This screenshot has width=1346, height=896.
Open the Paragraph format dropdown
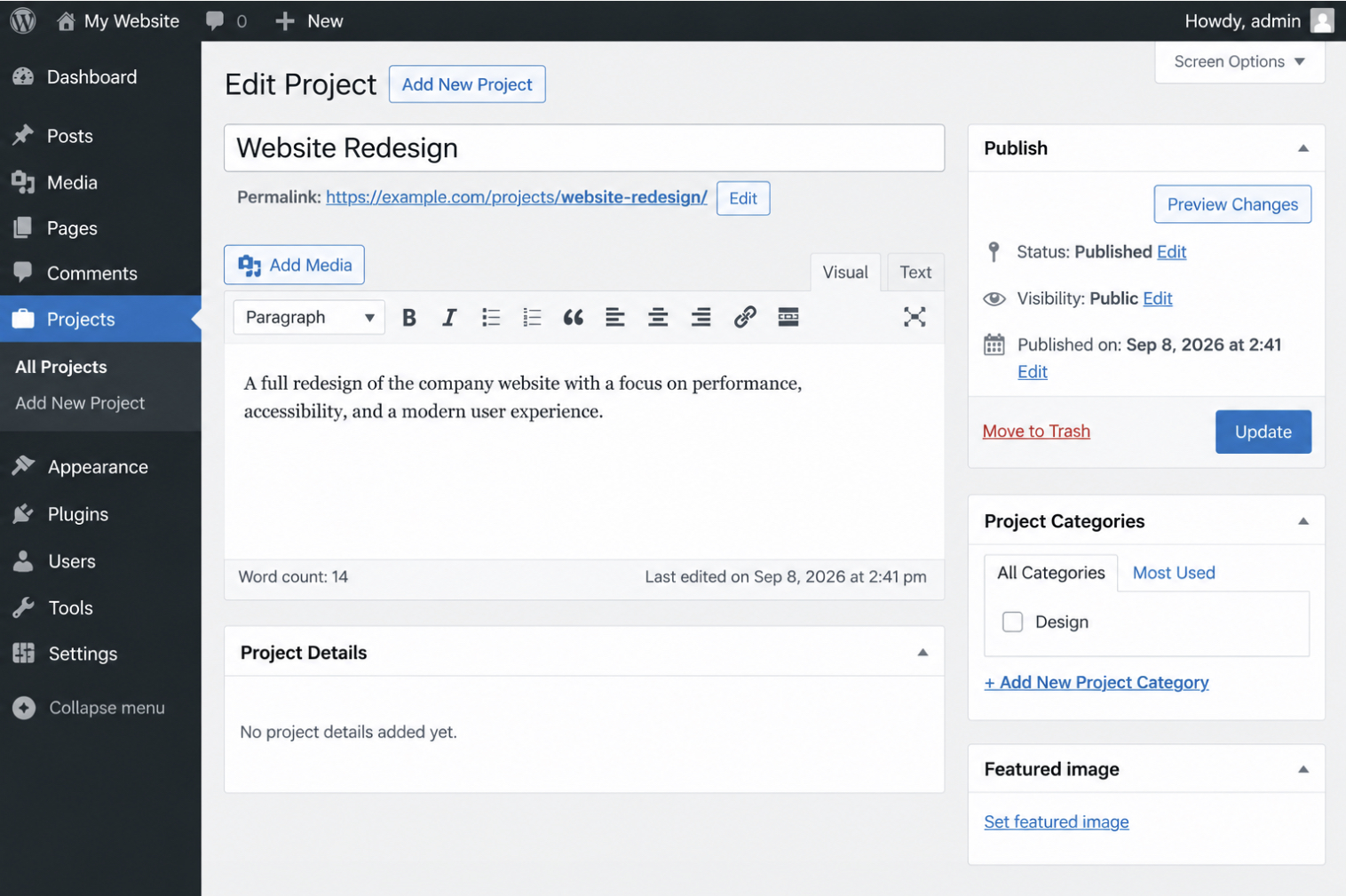pos(309,317)
